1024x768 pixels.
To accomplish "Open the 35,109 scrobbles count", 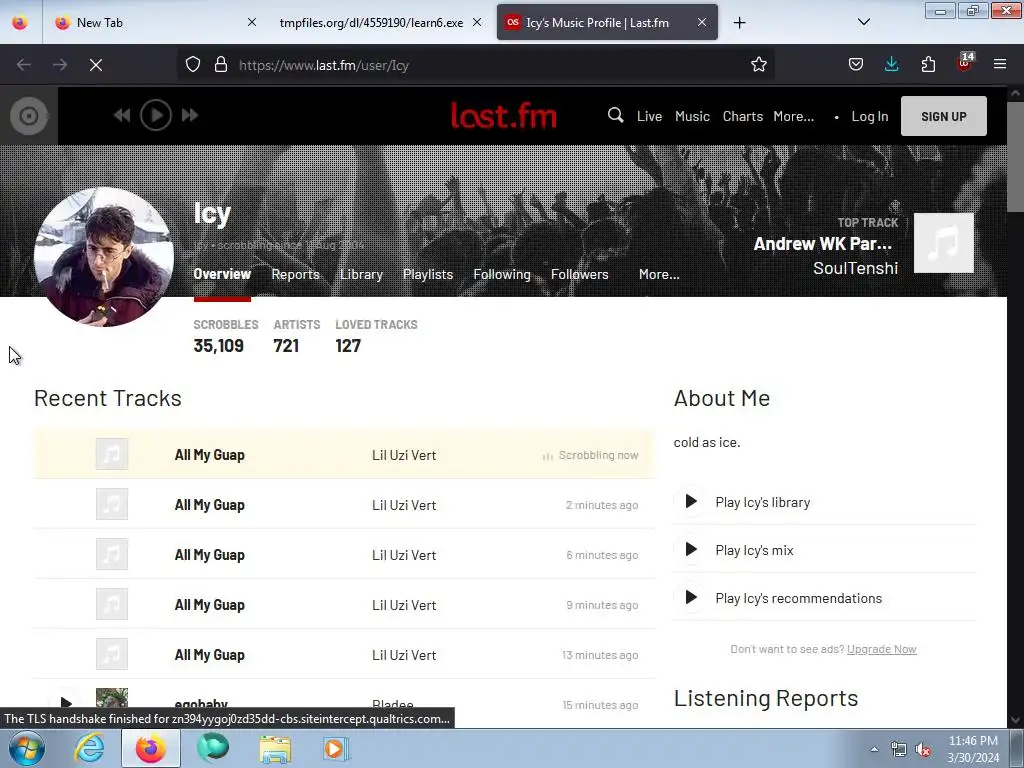I will point(218,345).
